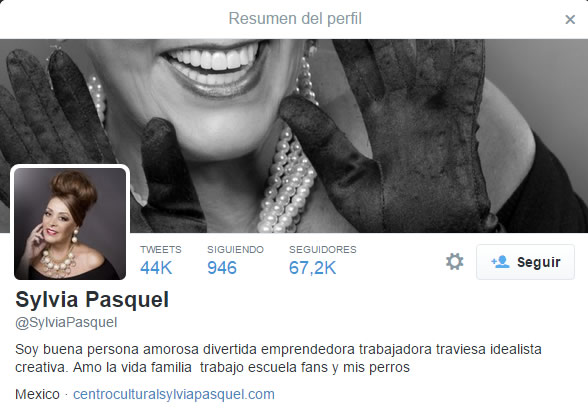
Task: Visit centroculturalsylviapasquel.com link
Action: [174, 394]
